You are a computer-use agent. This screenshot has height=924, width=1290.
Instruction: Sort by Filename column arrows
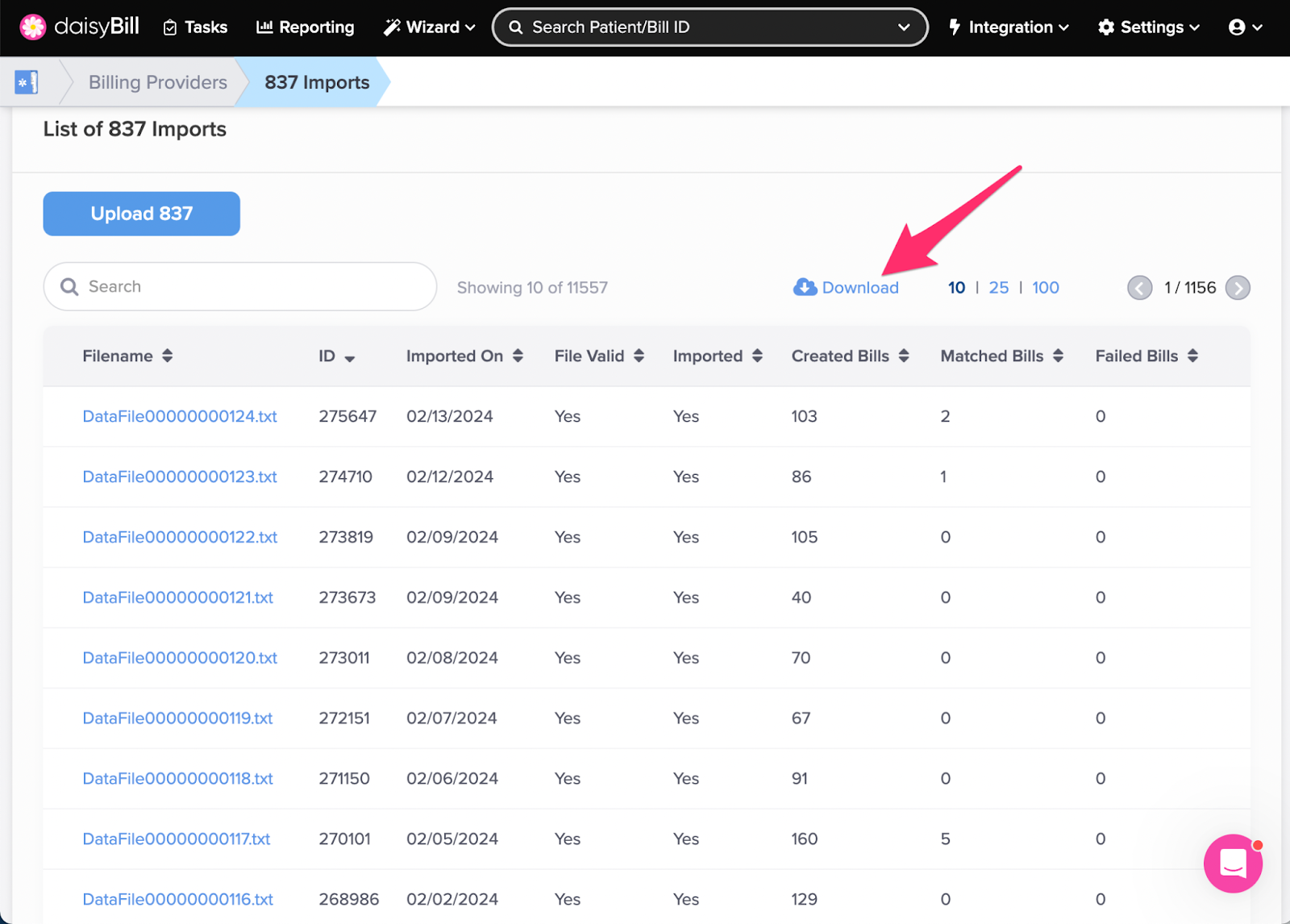click(168, 356)
